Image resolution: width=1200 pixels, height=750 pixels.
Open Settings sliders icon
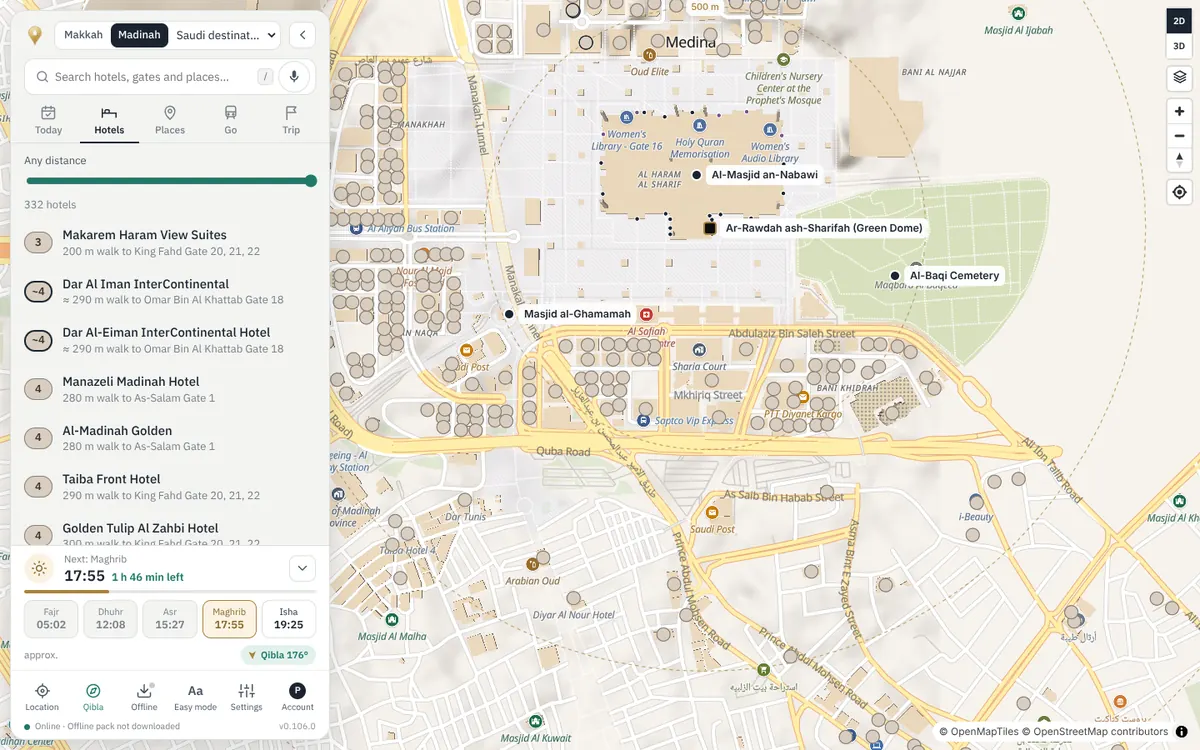[246, 697]
